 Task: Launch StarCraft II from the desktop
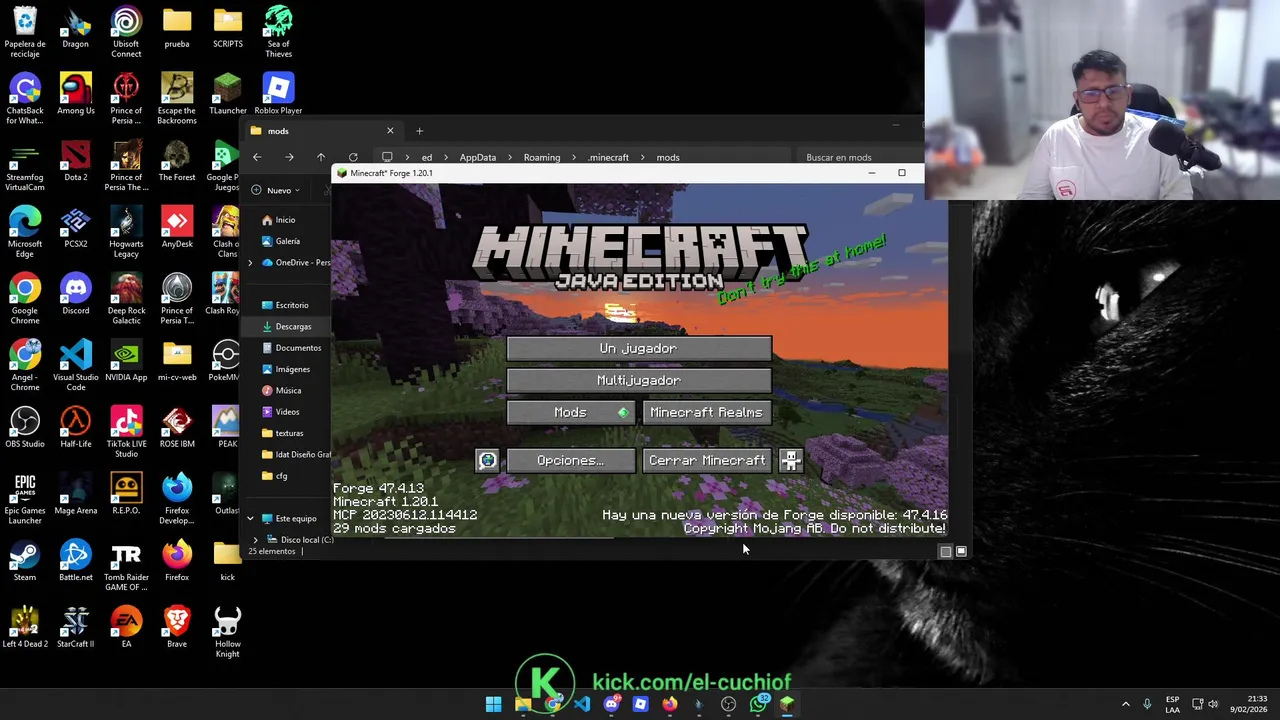click(75, 628)
